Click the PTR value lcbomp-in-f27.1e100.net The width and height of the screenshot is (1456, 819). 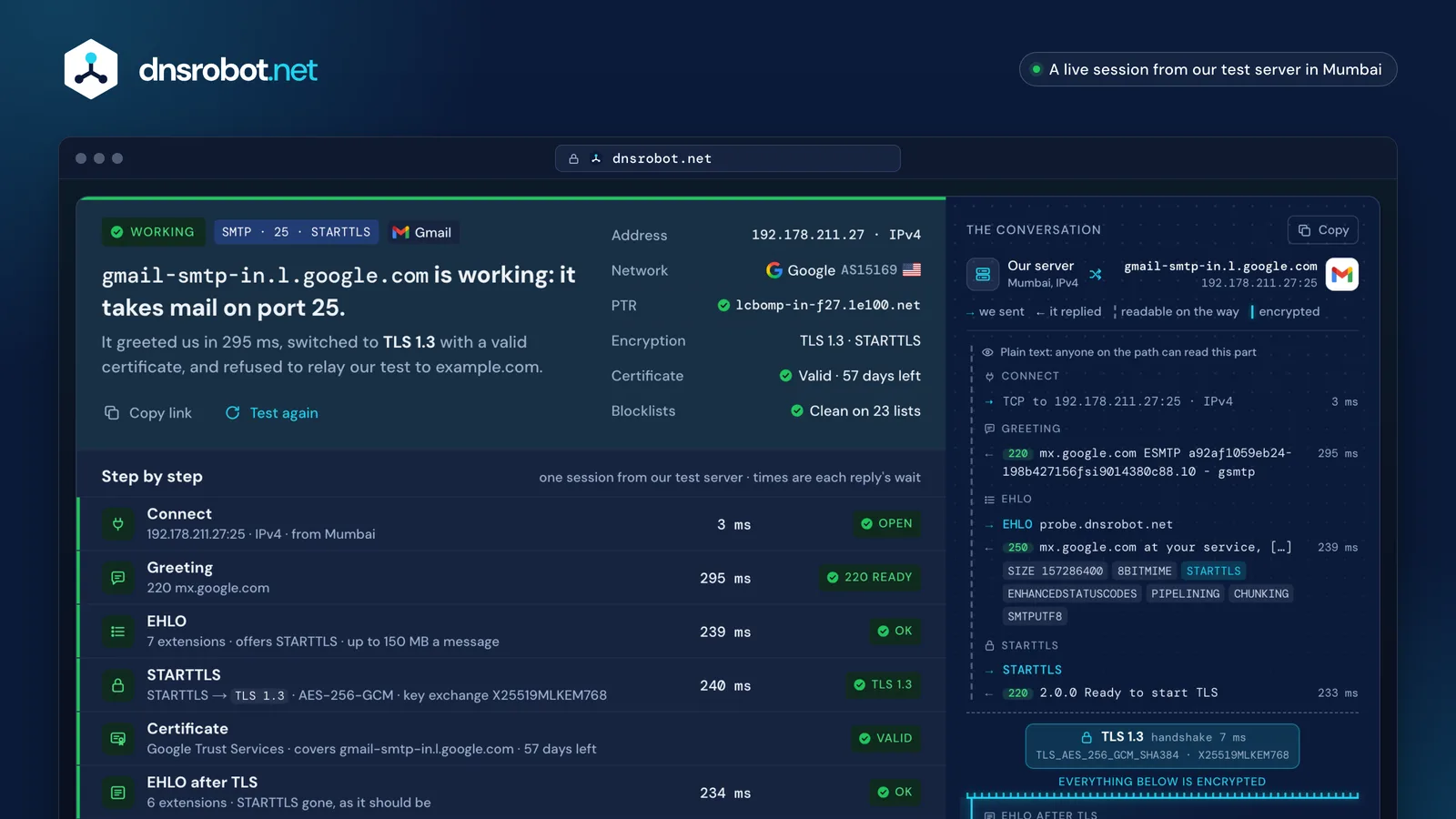[828, 306]
